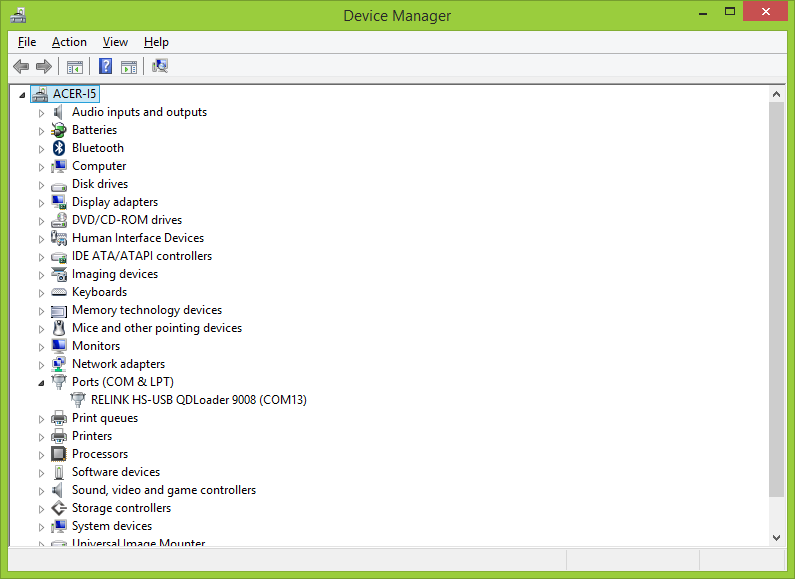Select the Processors category icon
795x579 pixels.
59,454
